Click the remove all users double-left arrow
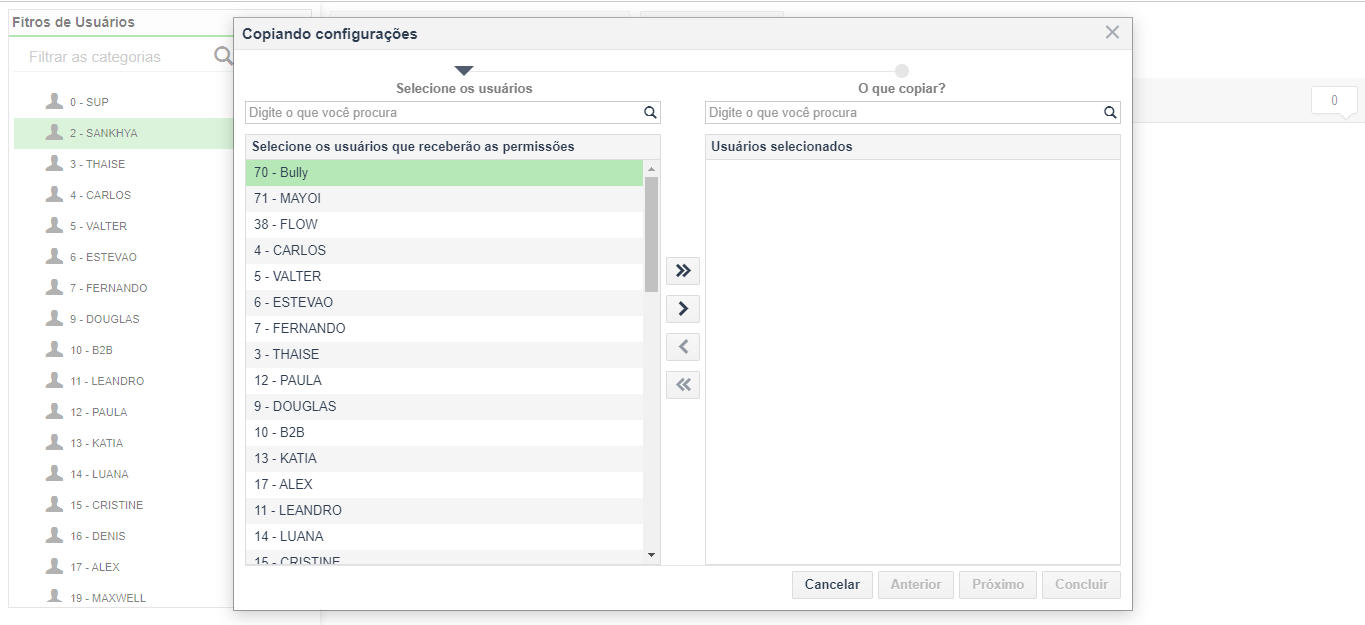 (x=683, y=385)
